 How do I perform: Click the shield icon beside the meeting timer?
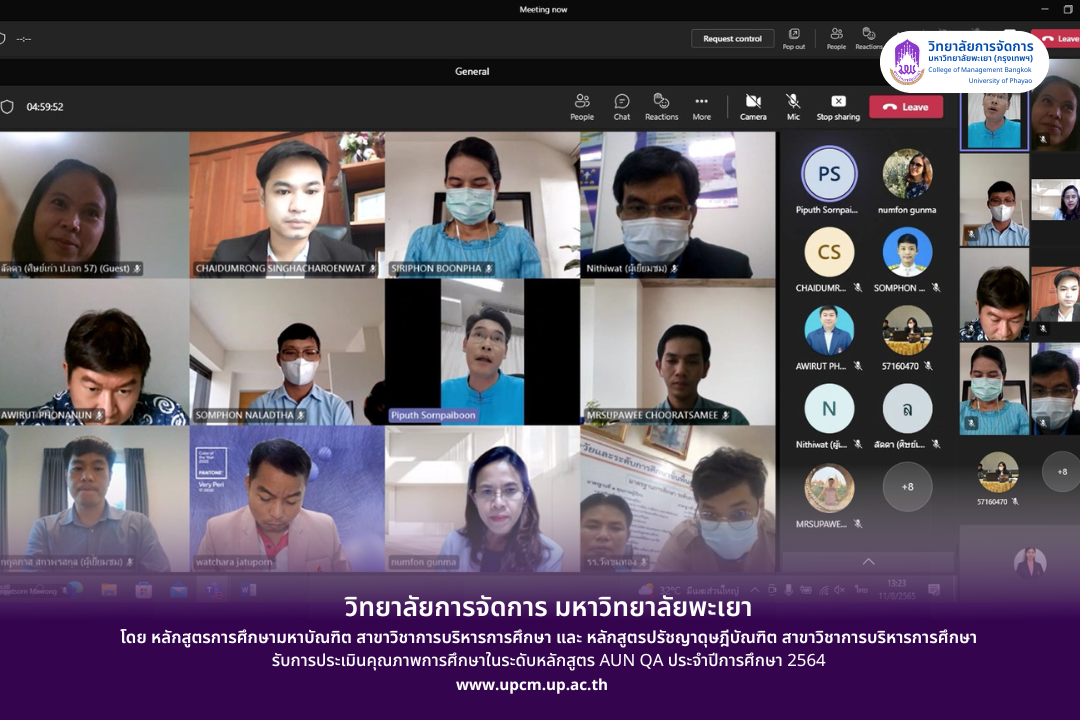pyautogui.click(x=7, y=107)
